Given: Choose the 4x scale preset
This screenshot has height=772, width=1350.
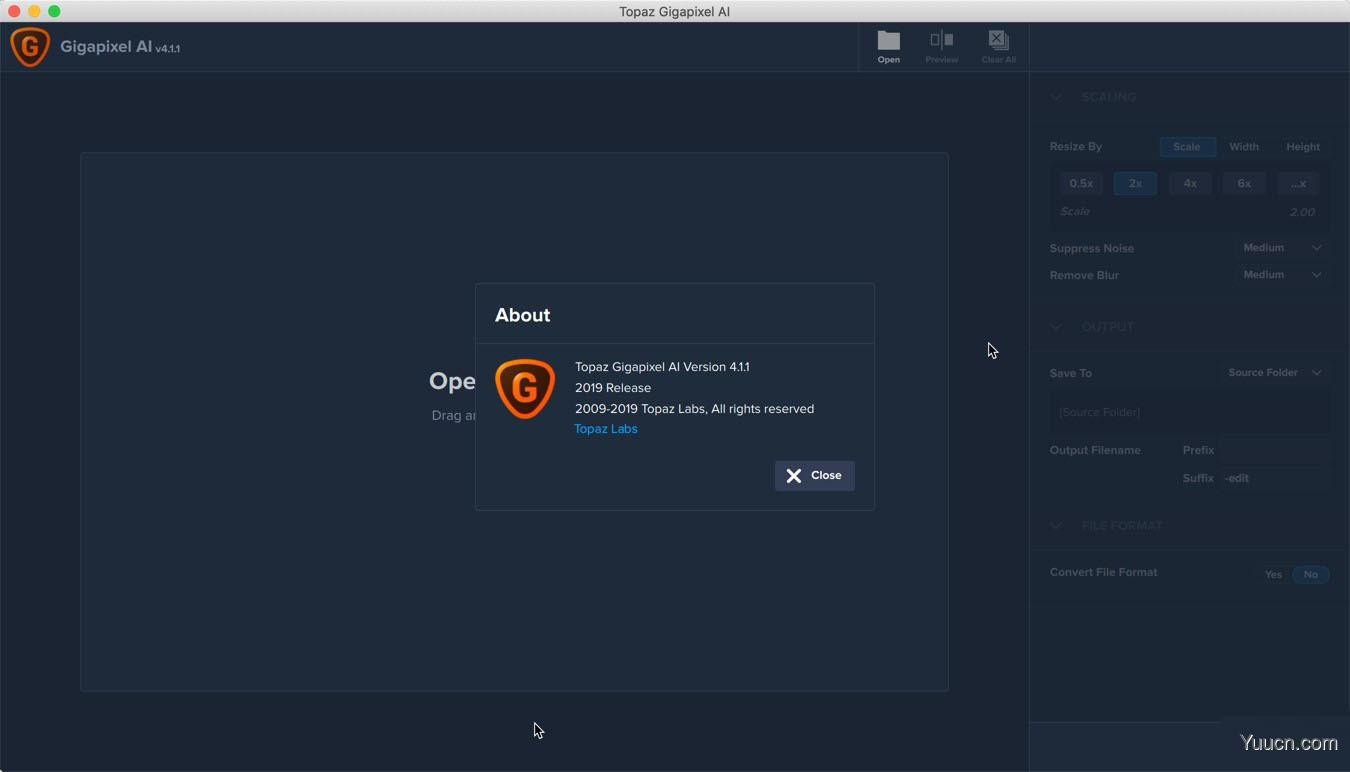Looking at the screenshot, I should [1190, 184].
